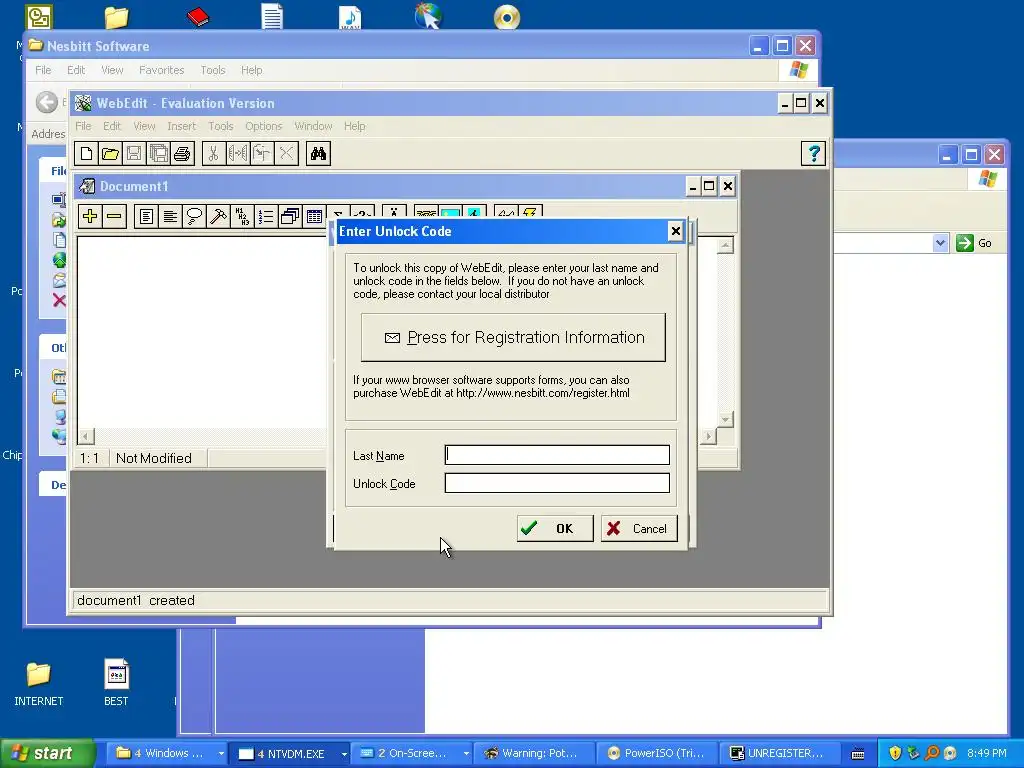The width and height of the screenshot is (1024, 768).
Task: Cancel the Enter Unlock Code dialog
Action: point(639,528)
